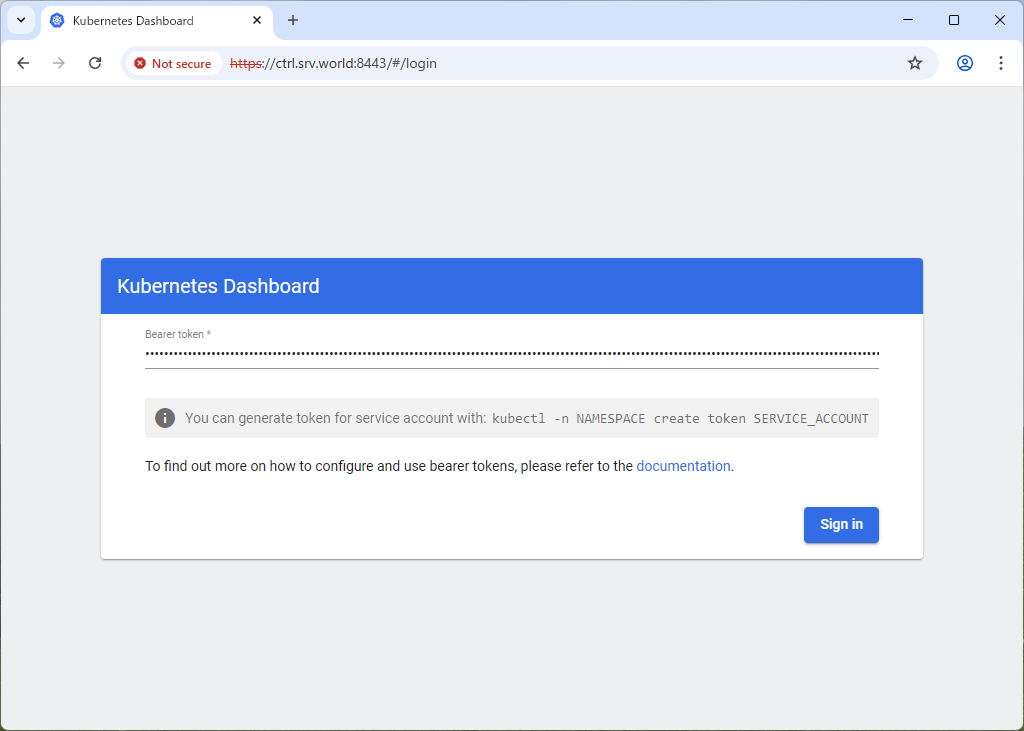This screenshot has width=1024, height=731.
Task: Click the Kubernetes Dashboard header title
Action: [x=218, y=286]
